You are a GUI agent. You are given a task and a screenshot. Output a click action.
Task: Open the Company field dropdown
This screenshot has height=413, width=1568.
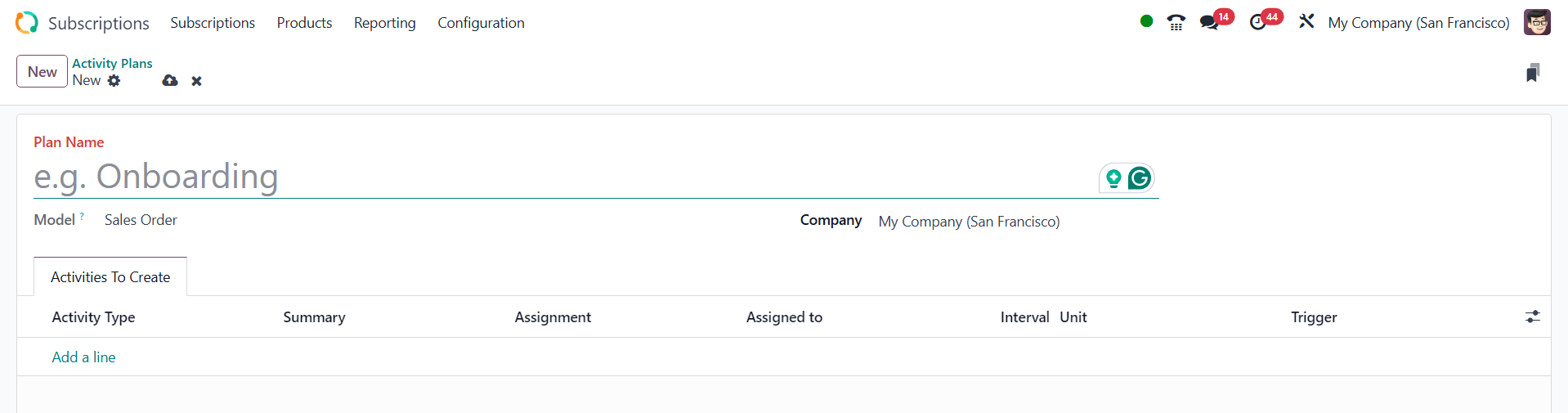click(969, 222)
